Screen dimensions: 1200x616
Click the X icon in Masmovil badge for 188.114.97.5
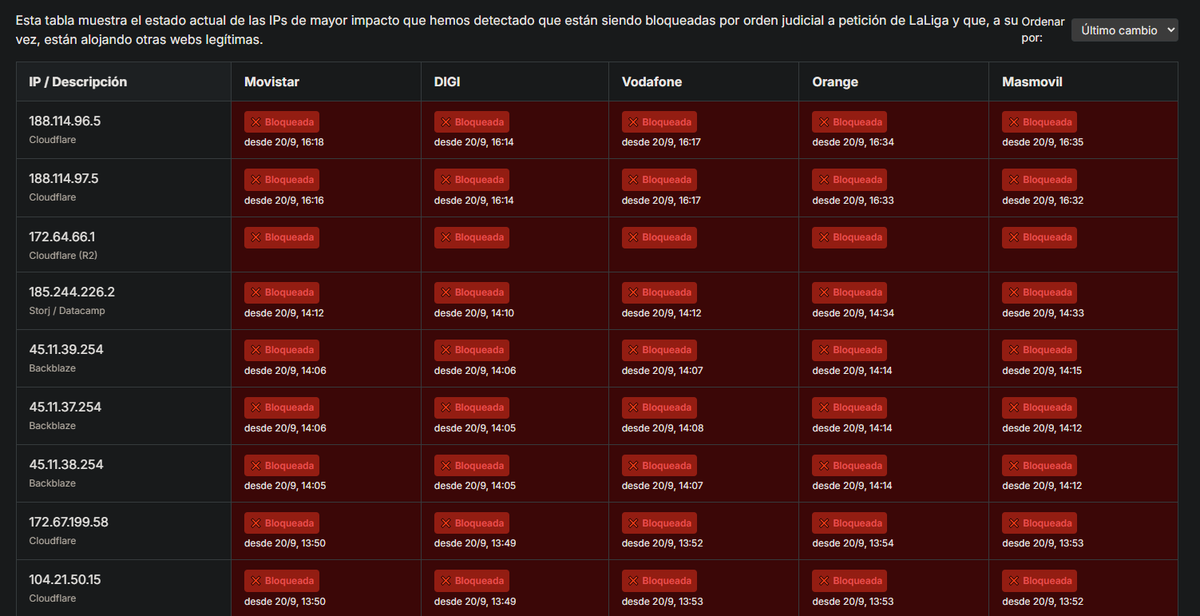[x=1013, y=180]
